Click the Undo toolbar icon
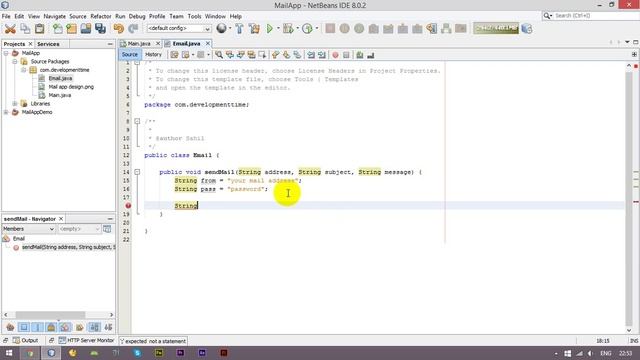 click(118, 29)
